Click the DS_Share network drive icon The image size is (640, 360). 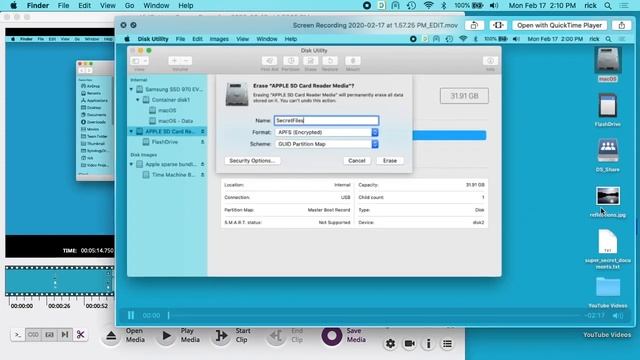coord(607,151)
